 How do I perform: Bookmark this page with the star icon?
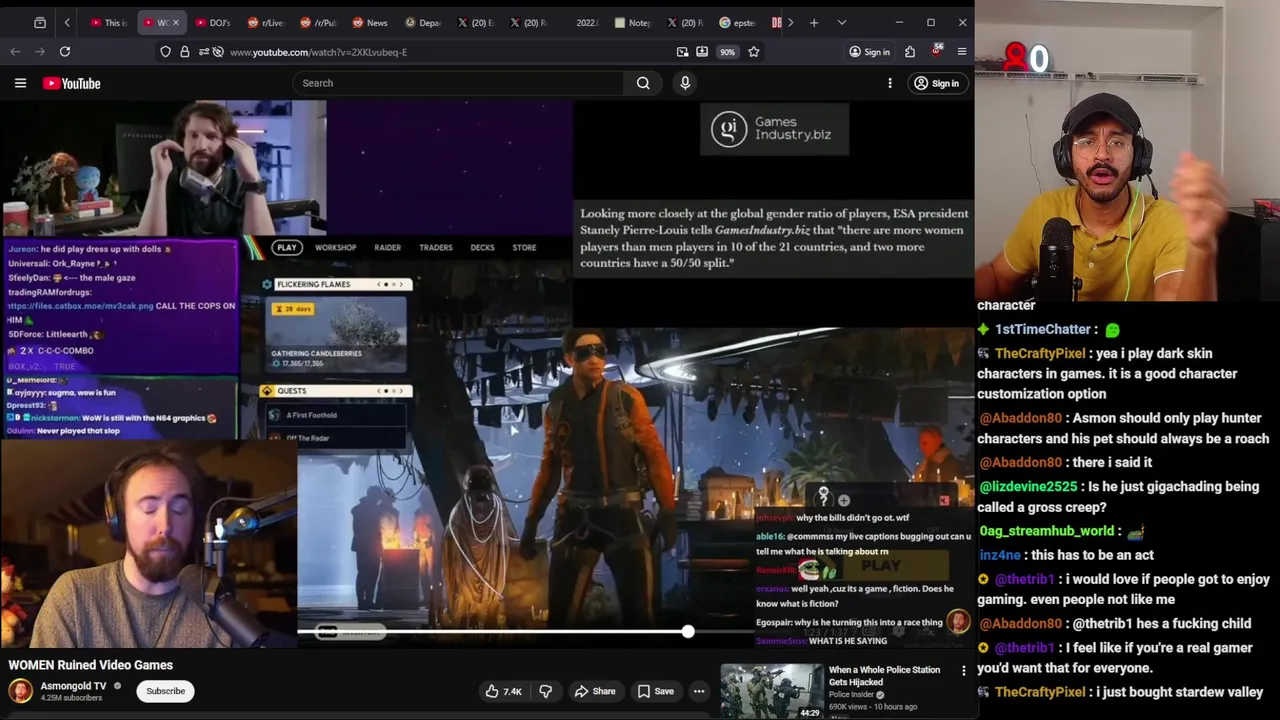click(754, 51)
